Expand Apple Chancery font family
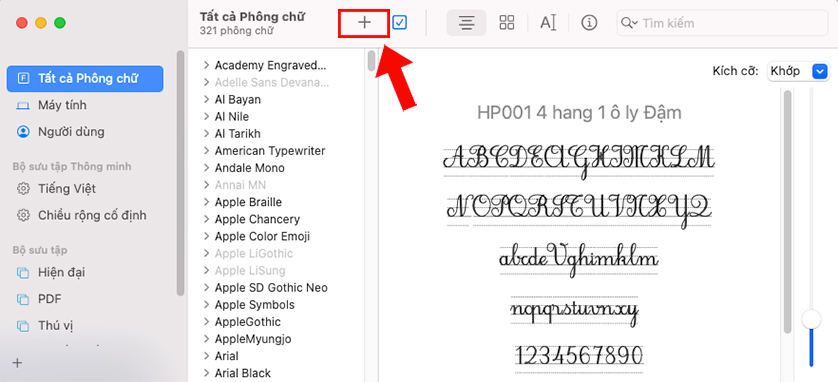838x382 pixels. pos(206,219)
